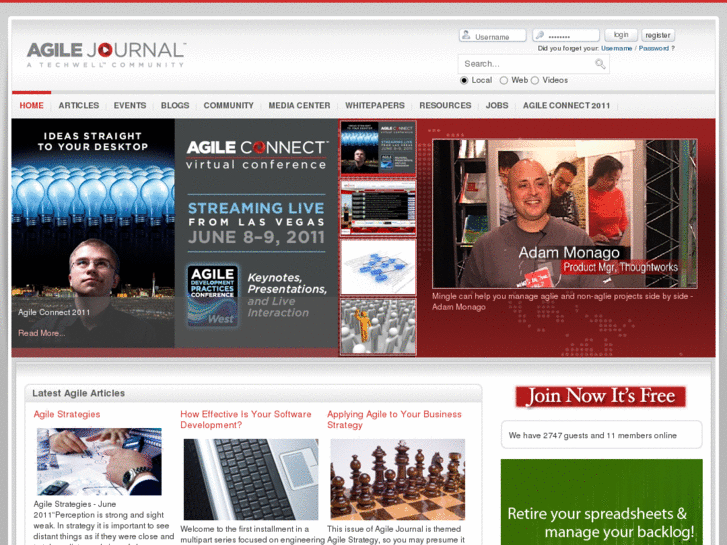Click the user icon in the Username field
Viewport: 727px width, 545px height.
point(466,35)
